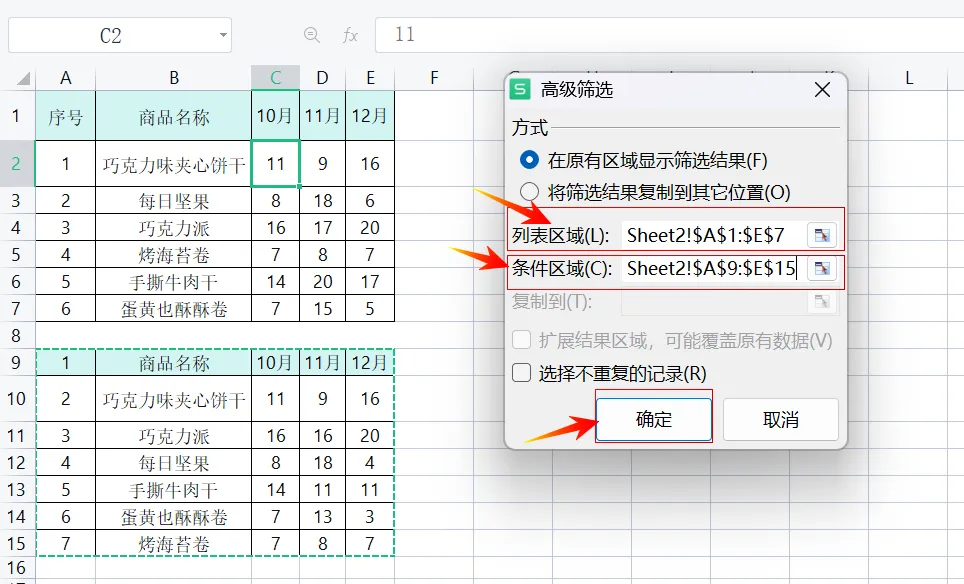Open the Name Box dropdown arrow

(x=223, y=35)
